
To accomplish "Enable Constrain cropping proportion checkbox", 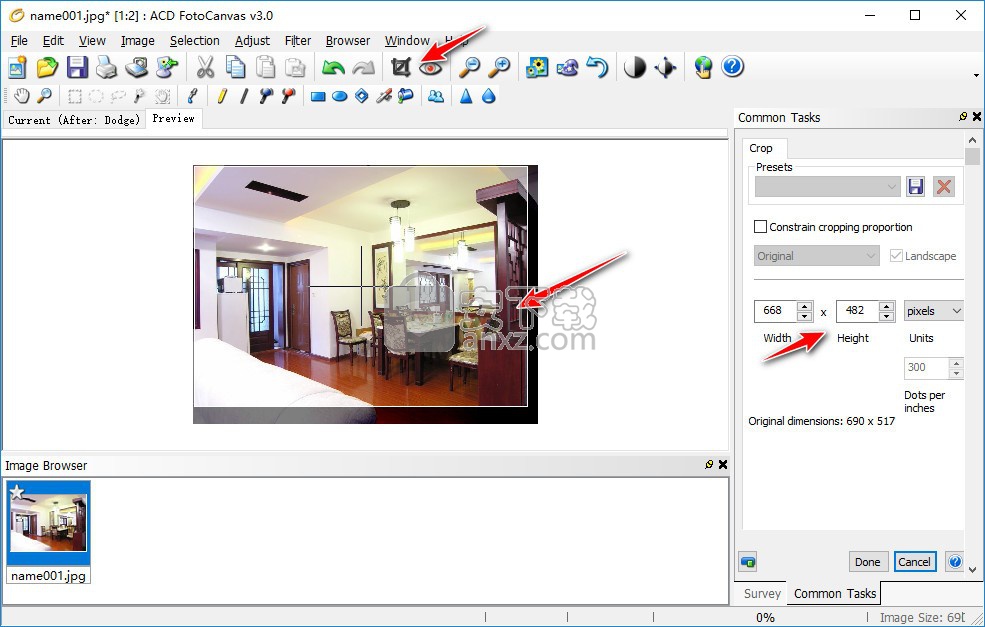I will coord(760,227).
